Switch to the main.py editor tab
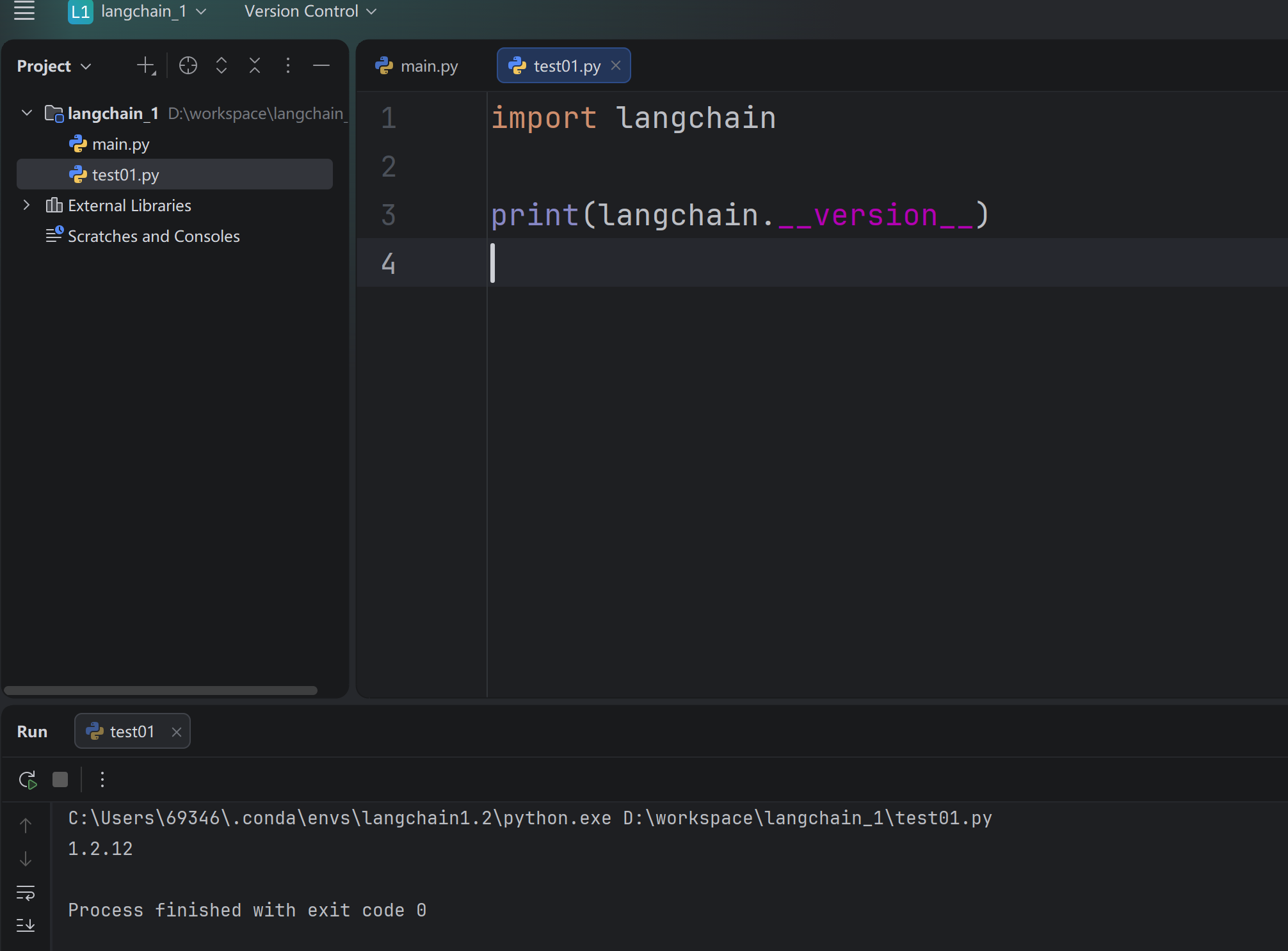1288x951 pixels. 417,66
